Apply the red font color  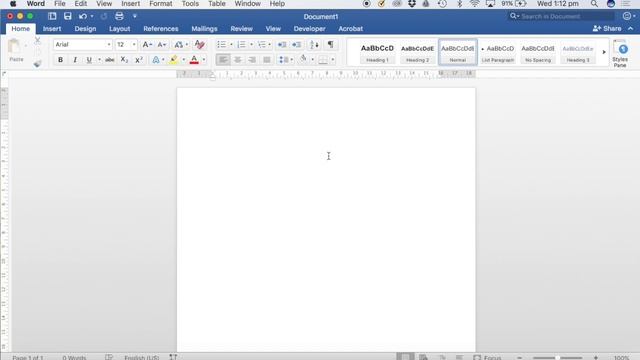(x=194, y=60)
